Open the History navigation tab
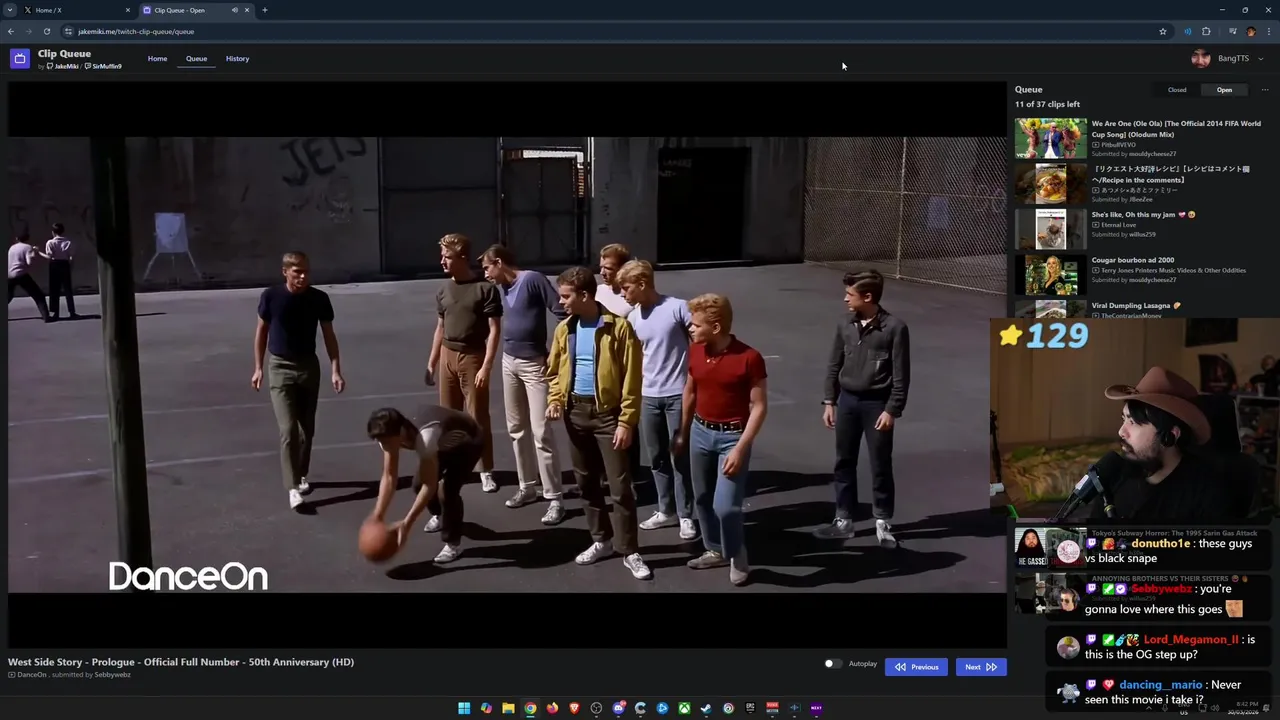The width and height of the screenshot is (1280, 720). click(237, 59)
